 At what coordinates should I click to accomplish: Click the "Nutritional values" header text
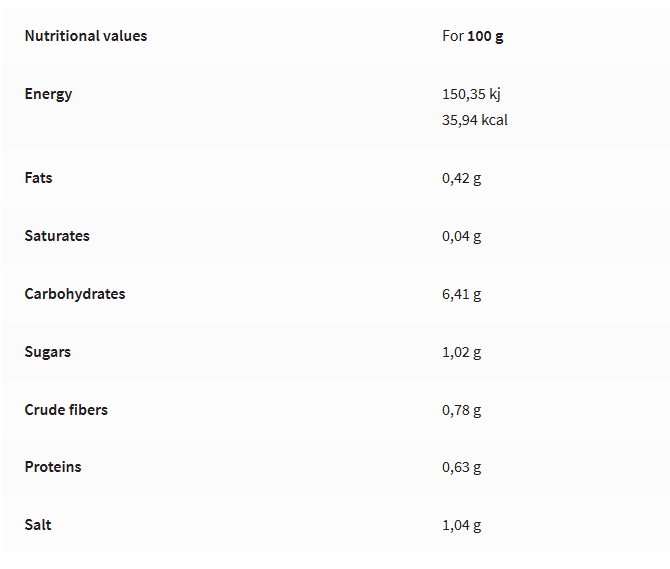click(x=86, y=36)
